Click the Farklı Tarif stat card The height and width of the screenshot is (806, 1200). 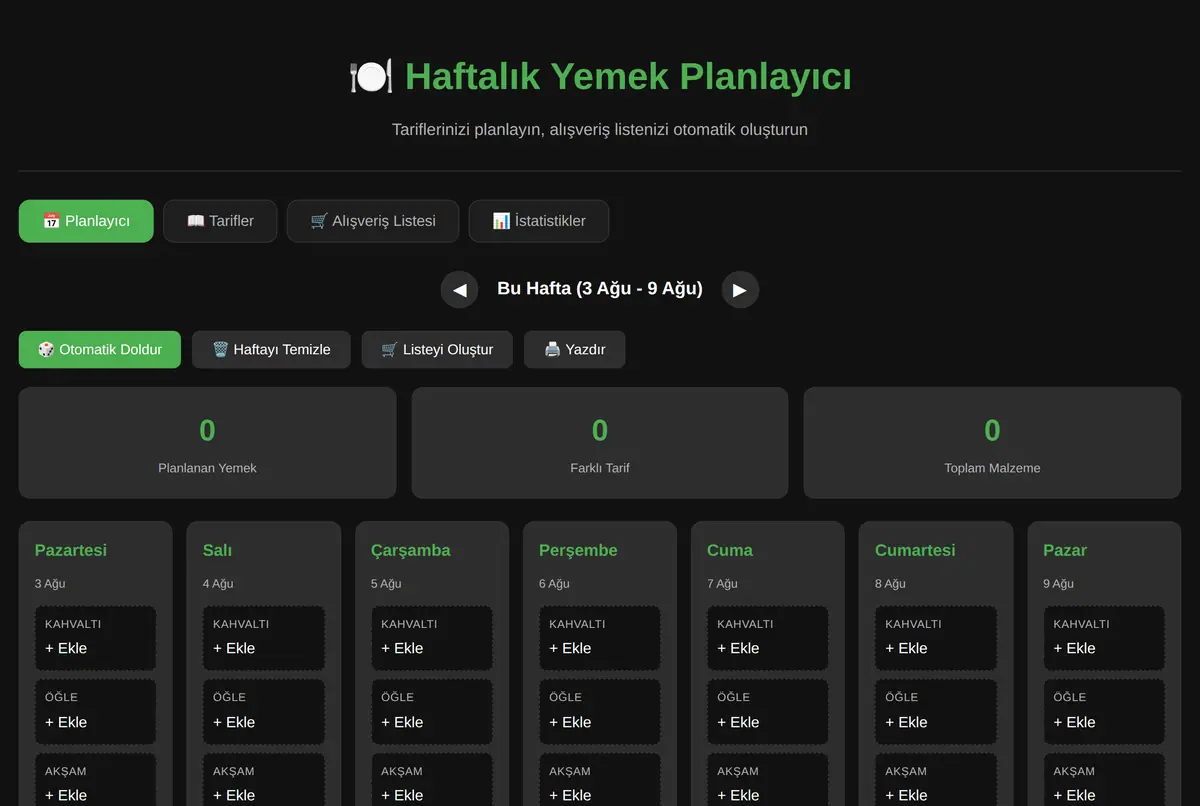tap(600, 443)
